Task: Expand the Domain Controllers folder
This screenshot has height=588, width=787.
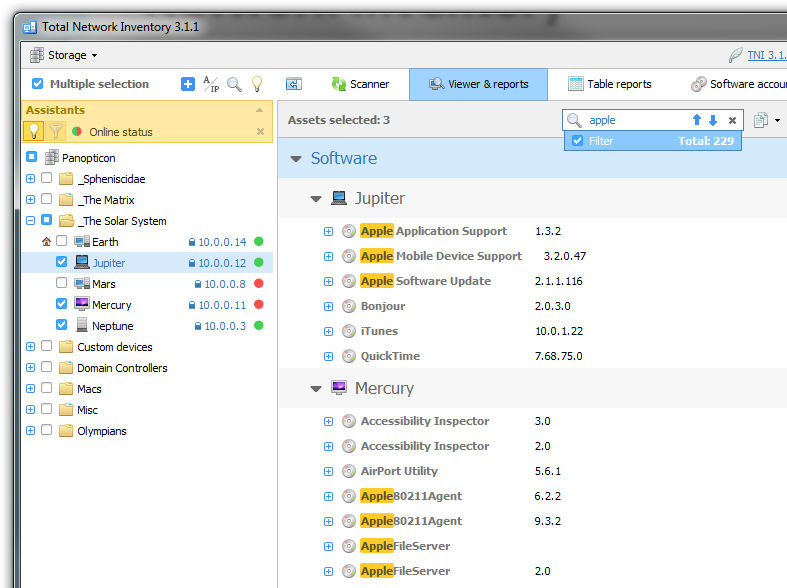Action: (x=30, y=368)
